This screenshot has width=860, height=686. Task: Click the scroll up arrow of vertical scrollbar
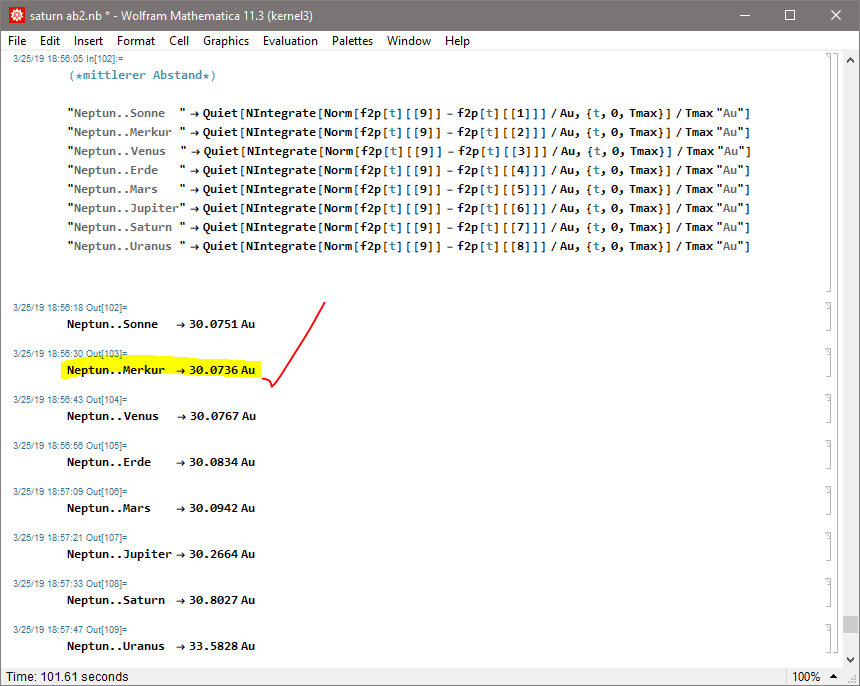(850, 59)
